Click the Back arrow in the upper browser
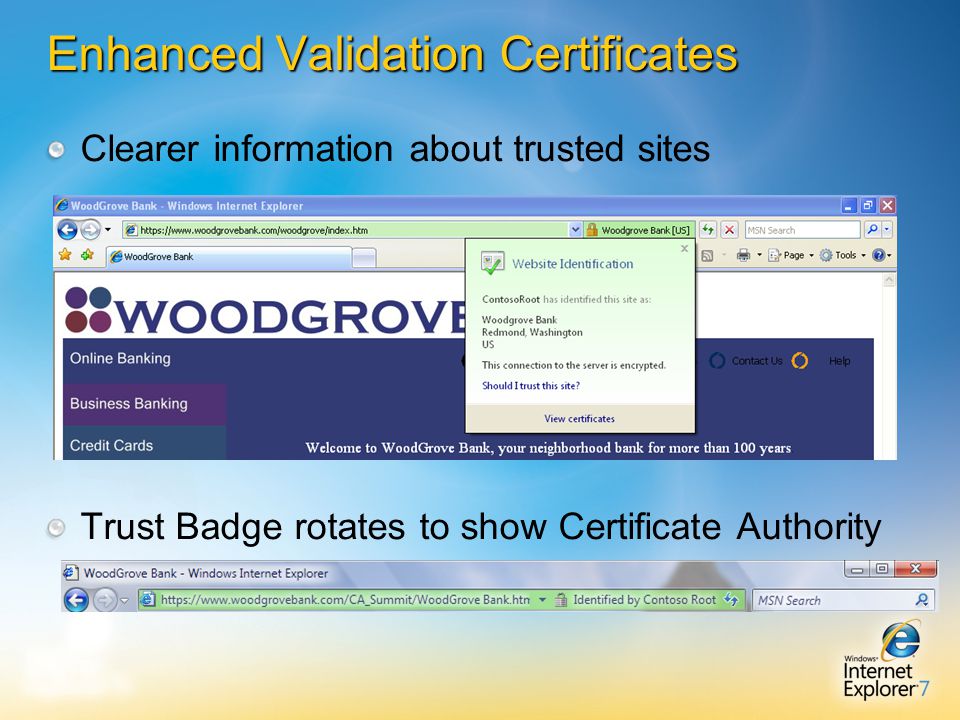 point(67,230)
